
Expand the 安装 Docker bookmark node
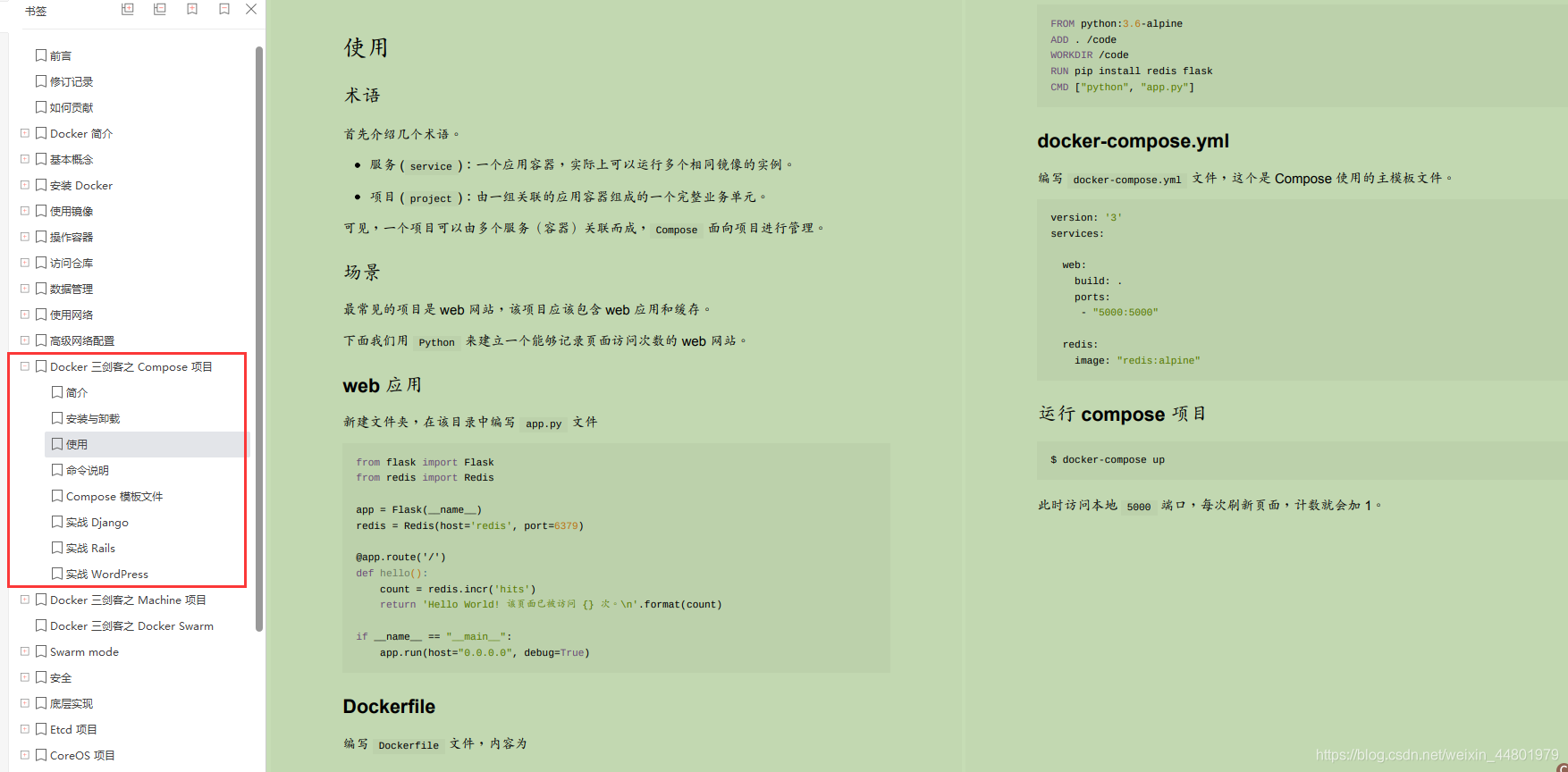pyautogui.click(x=25, y=185)
